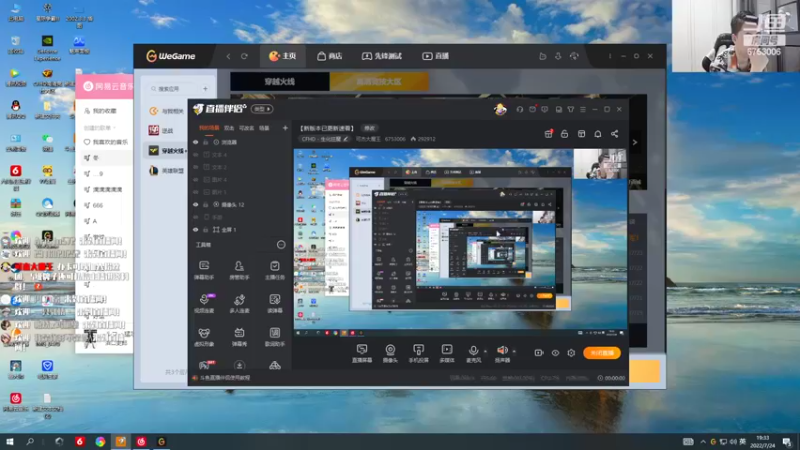Collapse the 工具箱 toolbox section
Viewport: 800px width, 450px height.
click(281, 245)
